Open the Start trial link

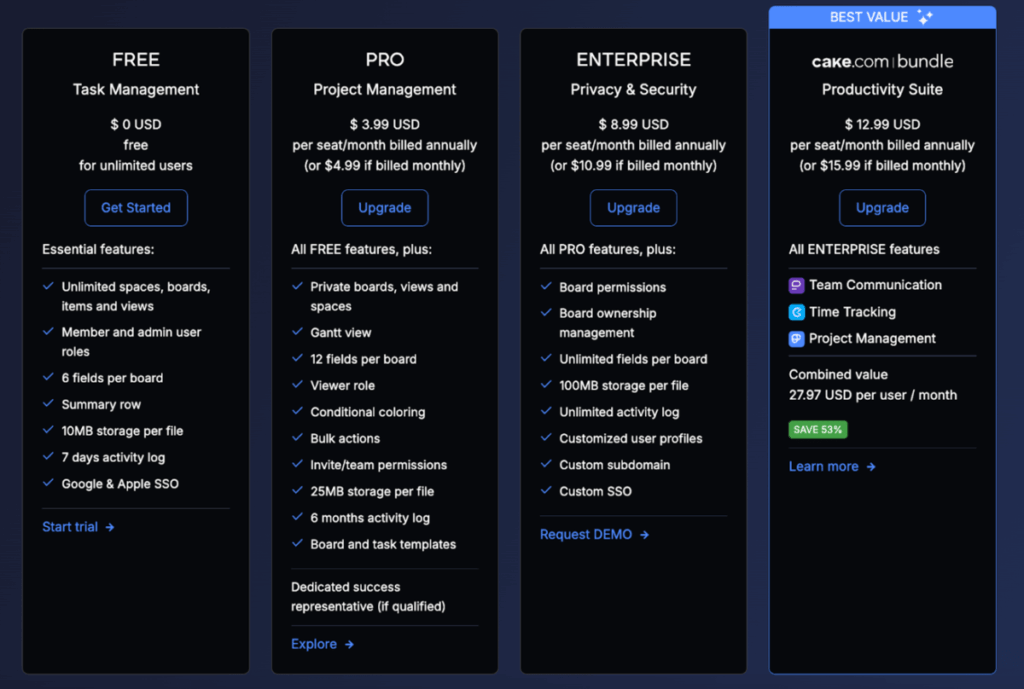[x=70, y=527]
